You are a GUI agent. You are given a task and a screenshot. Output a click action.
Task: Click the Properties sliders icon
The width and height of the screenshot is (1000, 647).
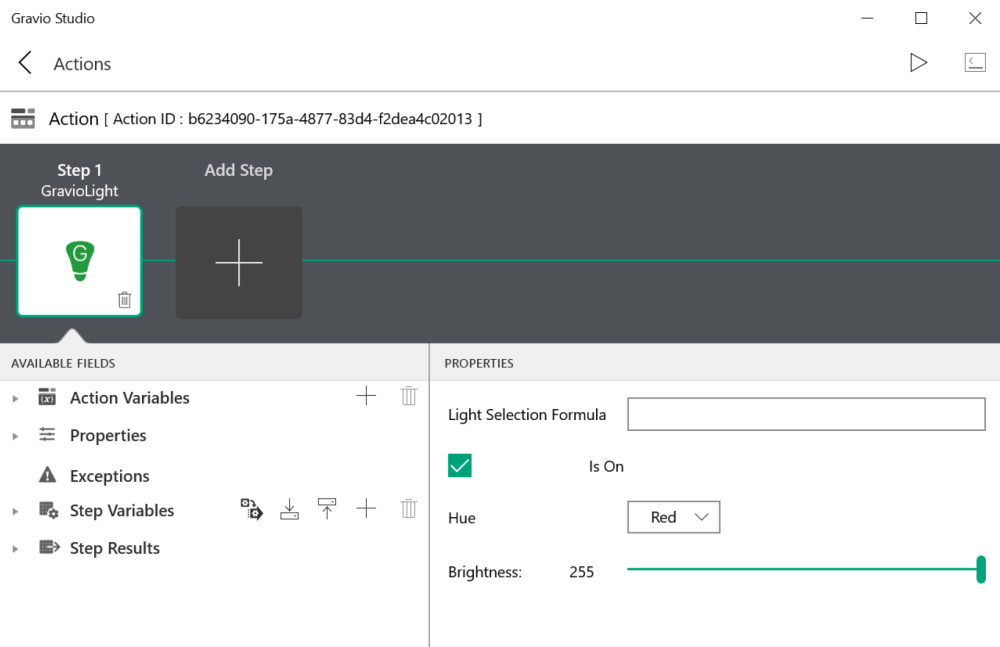[x=47, y=435]
